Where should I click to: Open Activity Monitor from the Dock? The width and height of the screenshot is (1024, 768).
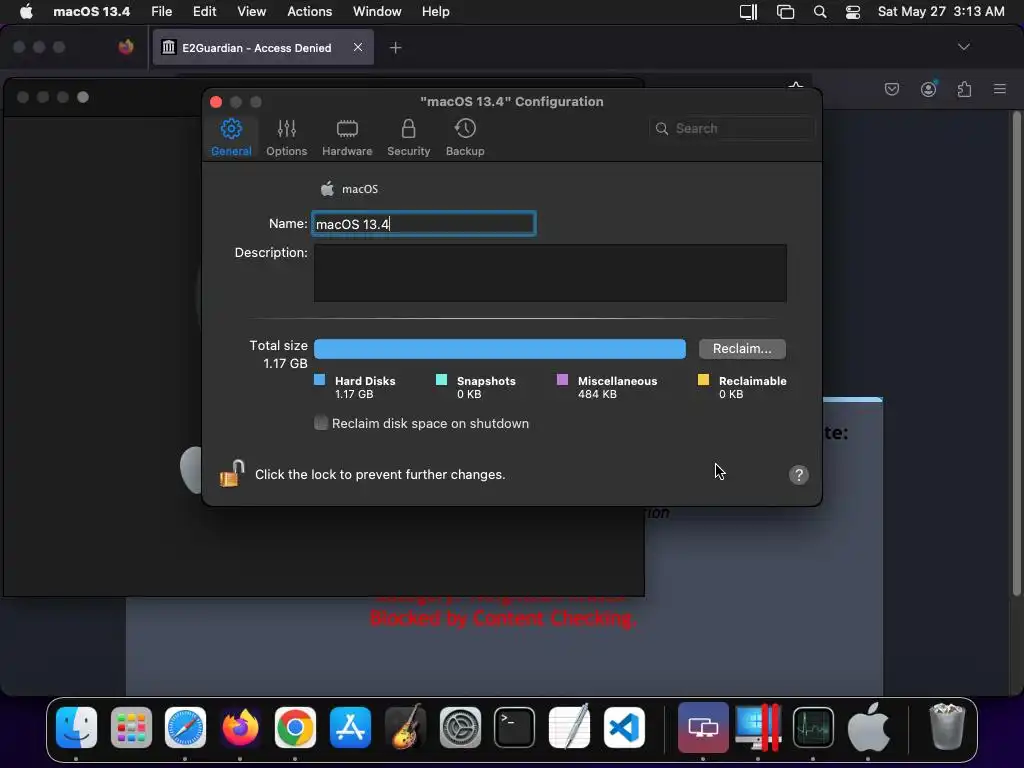click(813, 728)
